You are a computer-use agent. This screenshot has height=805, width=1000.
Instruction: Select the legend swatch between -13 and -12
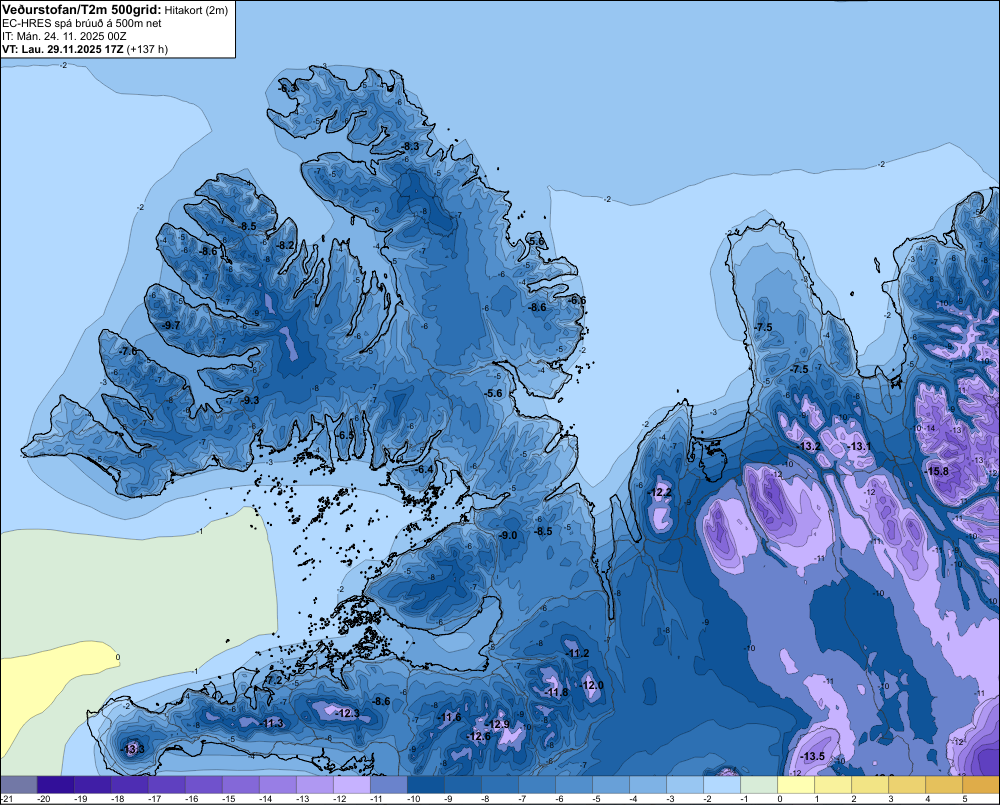pyautogui.click(x=314, y=785)
